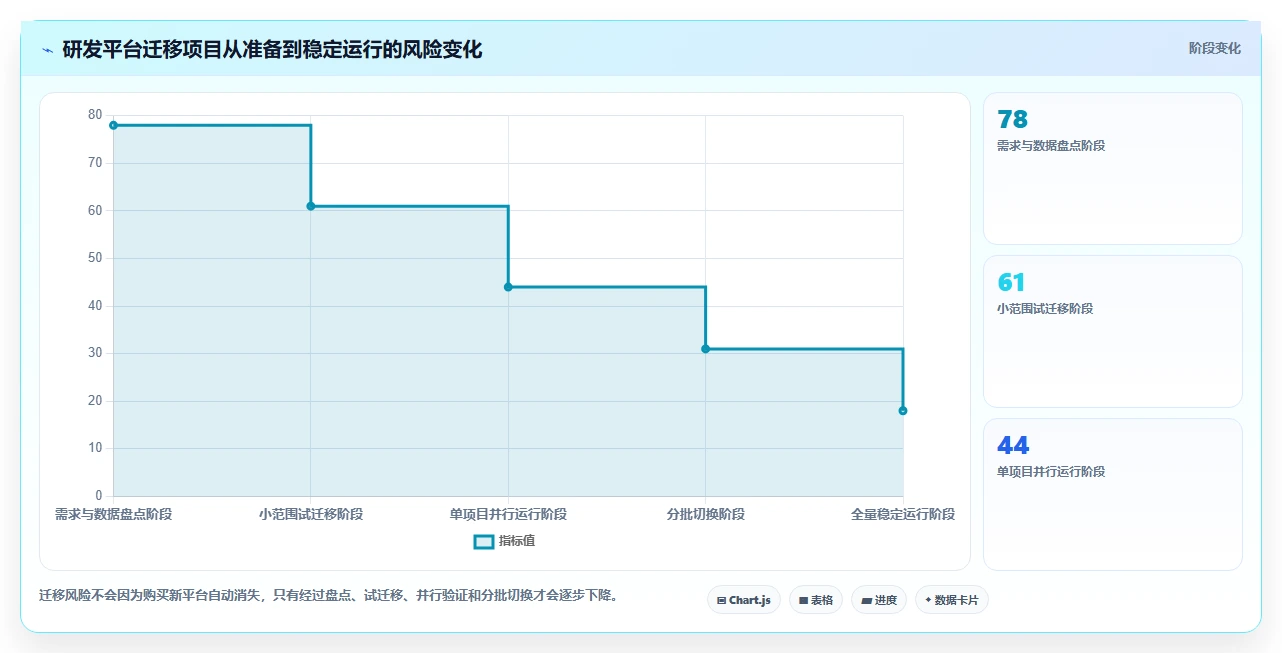Click the data point at value 18
Image resolution: width=1282 pixels, height=653 pixels.
pos(903,410)
